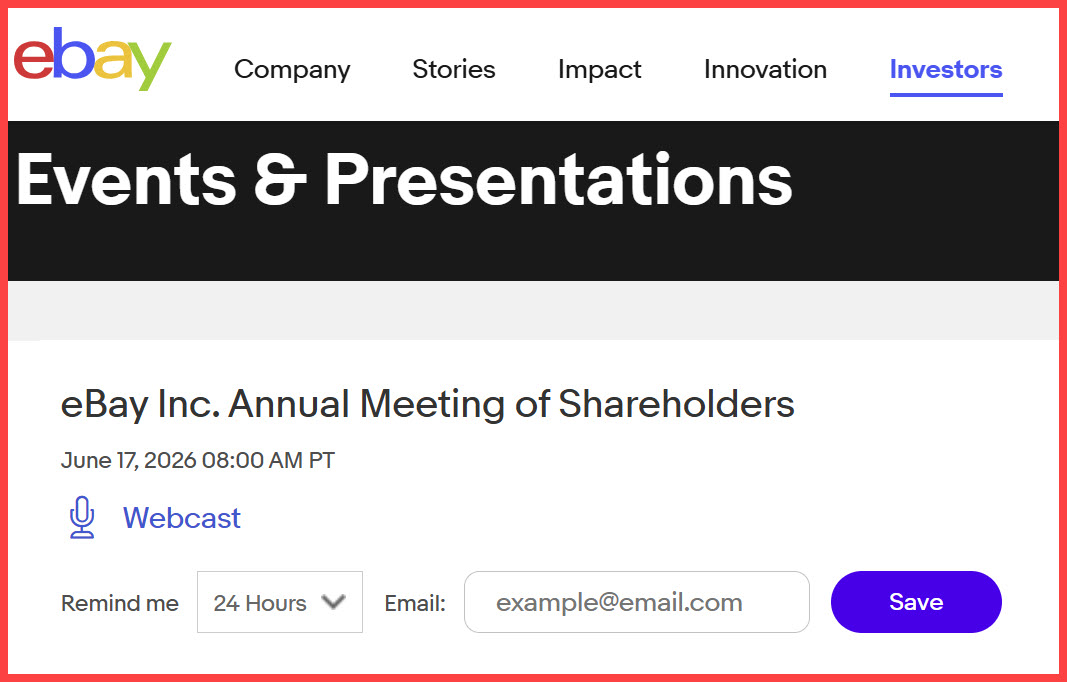Click the Events & Presentations heading

[404, 180]
